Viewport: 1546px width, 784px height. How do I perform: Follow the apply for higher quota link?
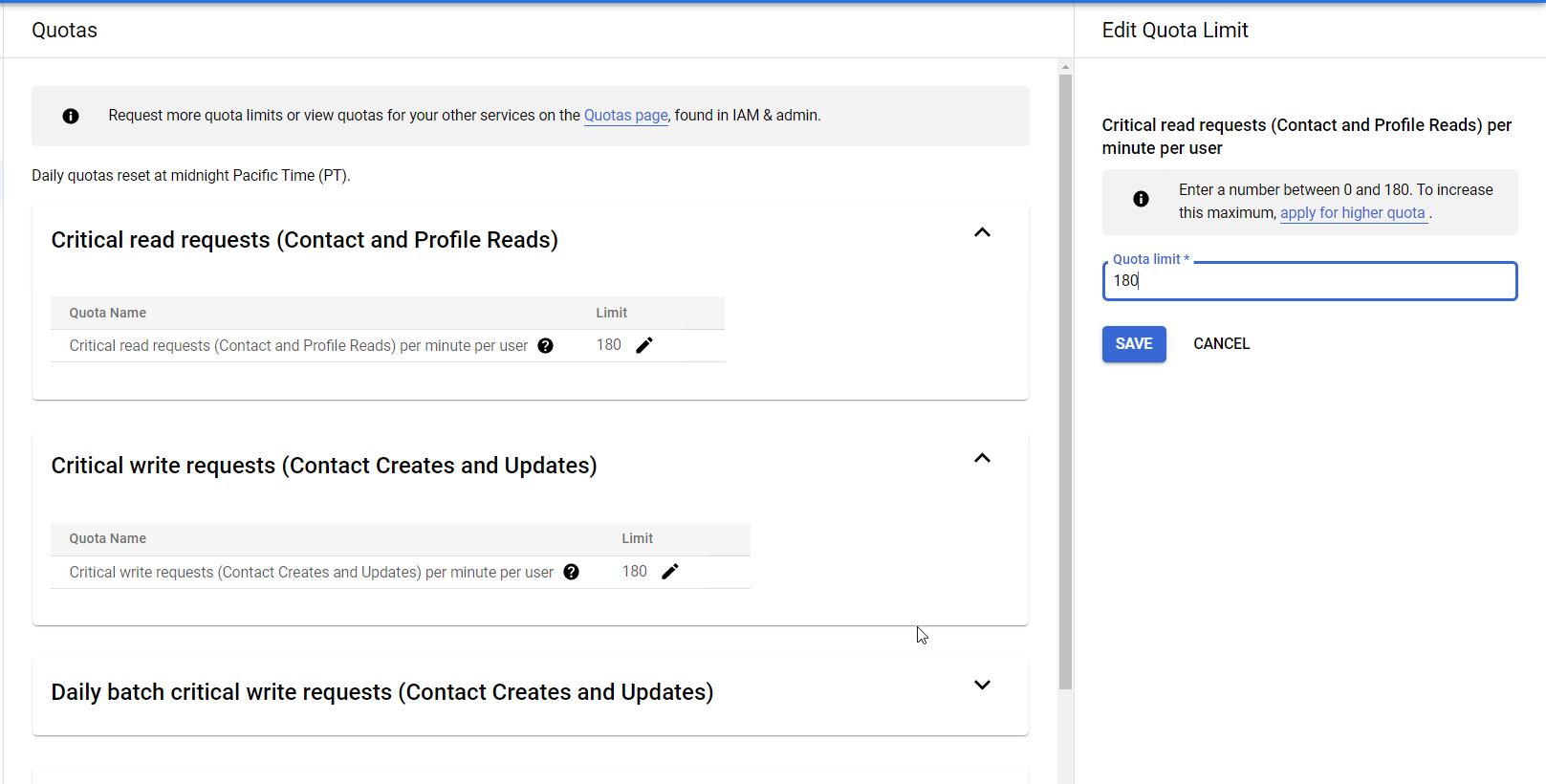click(1353, 213)
